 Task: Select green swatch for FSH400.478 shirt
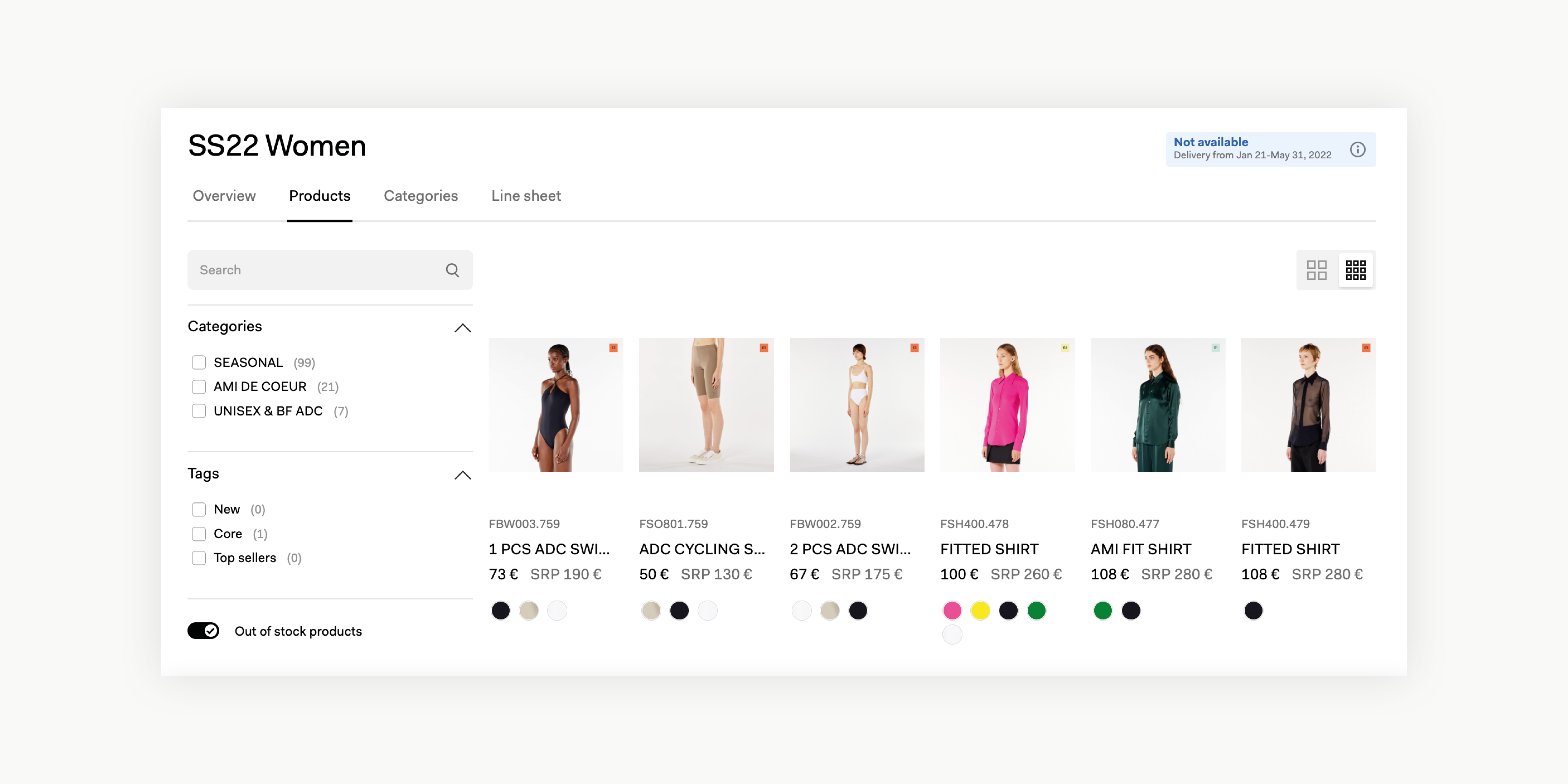(1036, 610)
